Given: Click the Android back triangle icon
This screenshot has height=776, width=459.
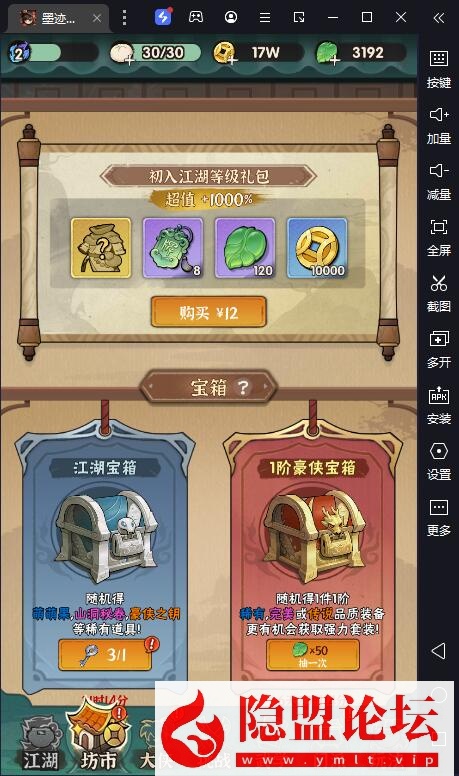Looking at the screenshot, I should click(x=439, y=651).
